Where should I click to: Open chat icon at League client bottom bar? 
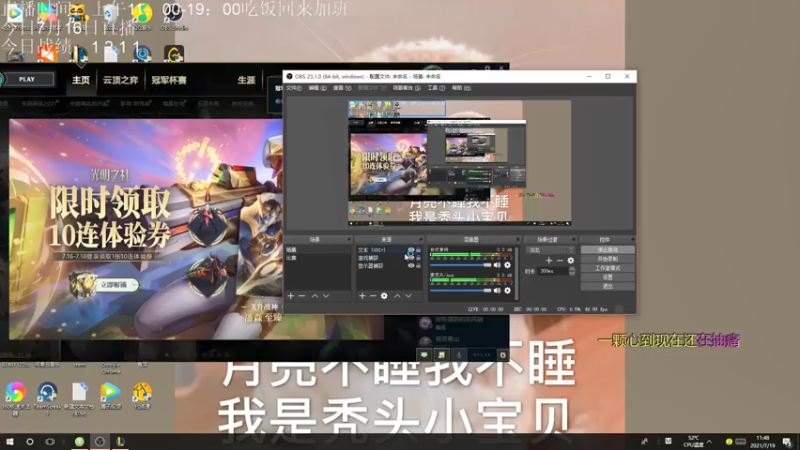[x=424, y=355]
